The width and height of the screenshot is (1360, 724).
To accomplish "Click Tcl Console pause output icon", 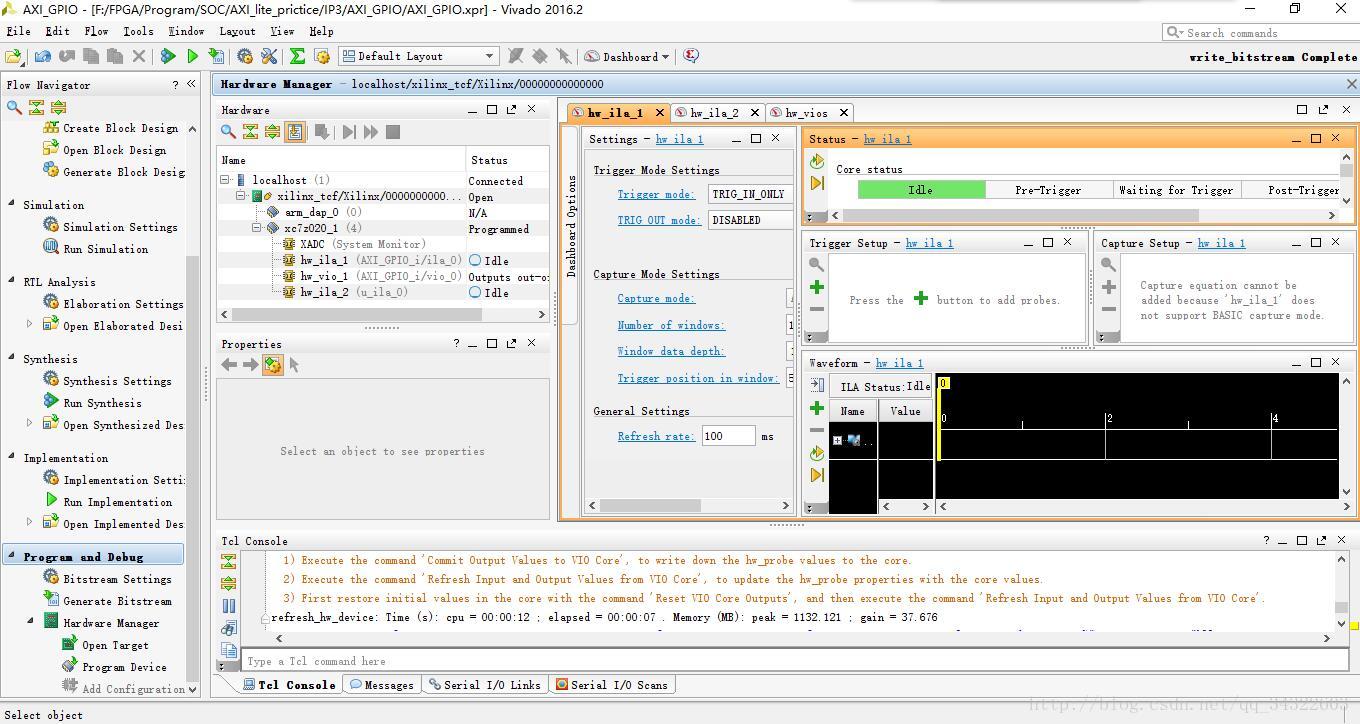I will 229,605.
